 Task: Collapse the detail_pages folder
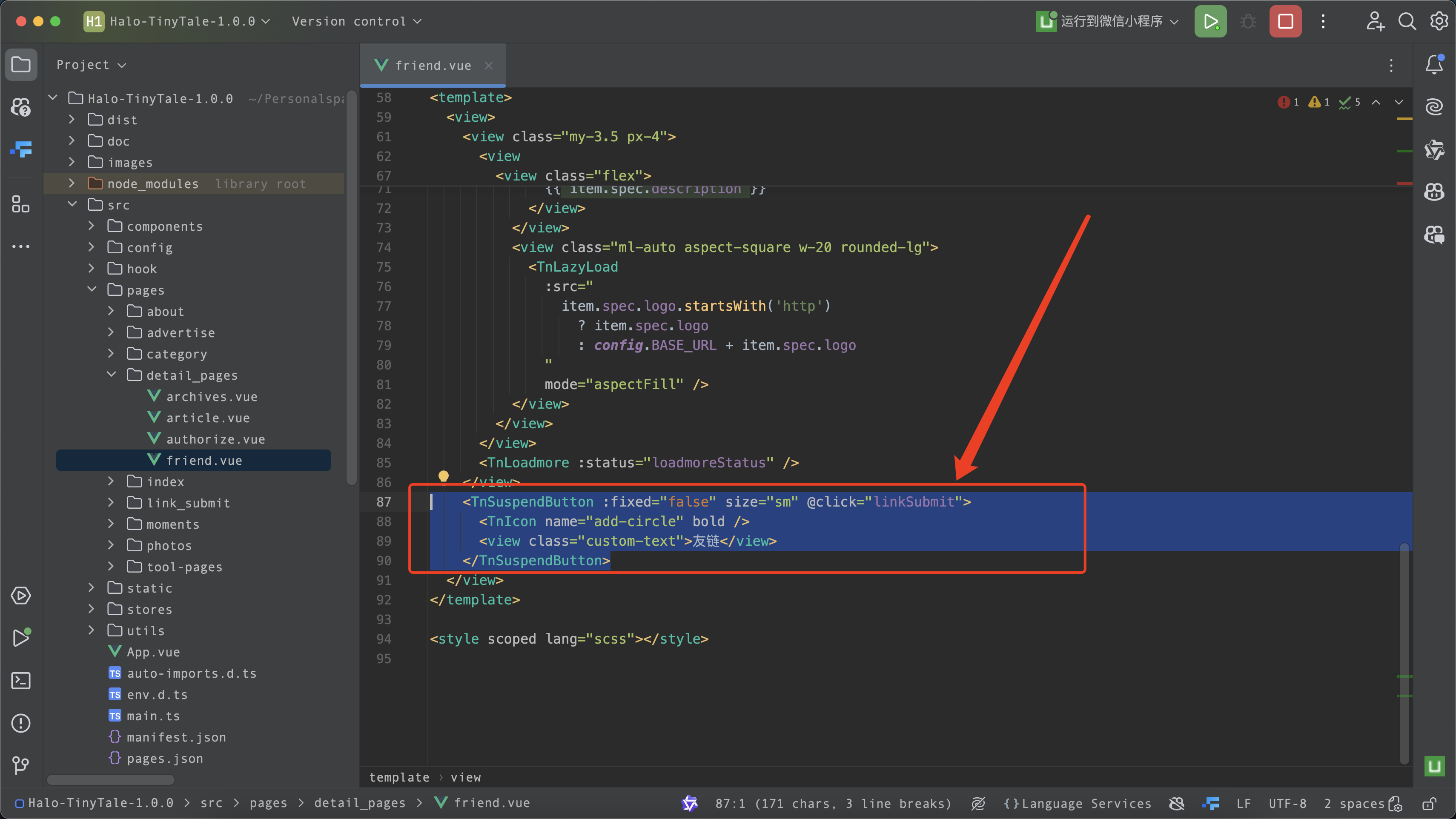pos(112,375)
